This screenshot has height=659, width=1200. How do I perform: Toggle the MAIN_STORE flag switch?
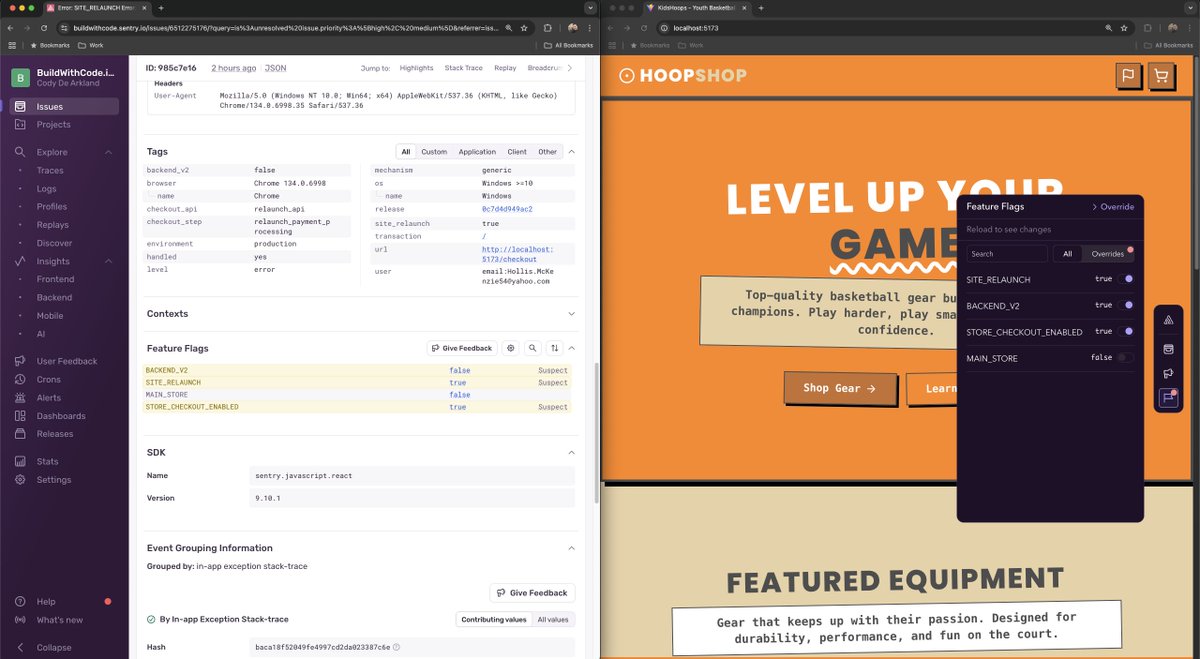click(x=1126, y=357)
